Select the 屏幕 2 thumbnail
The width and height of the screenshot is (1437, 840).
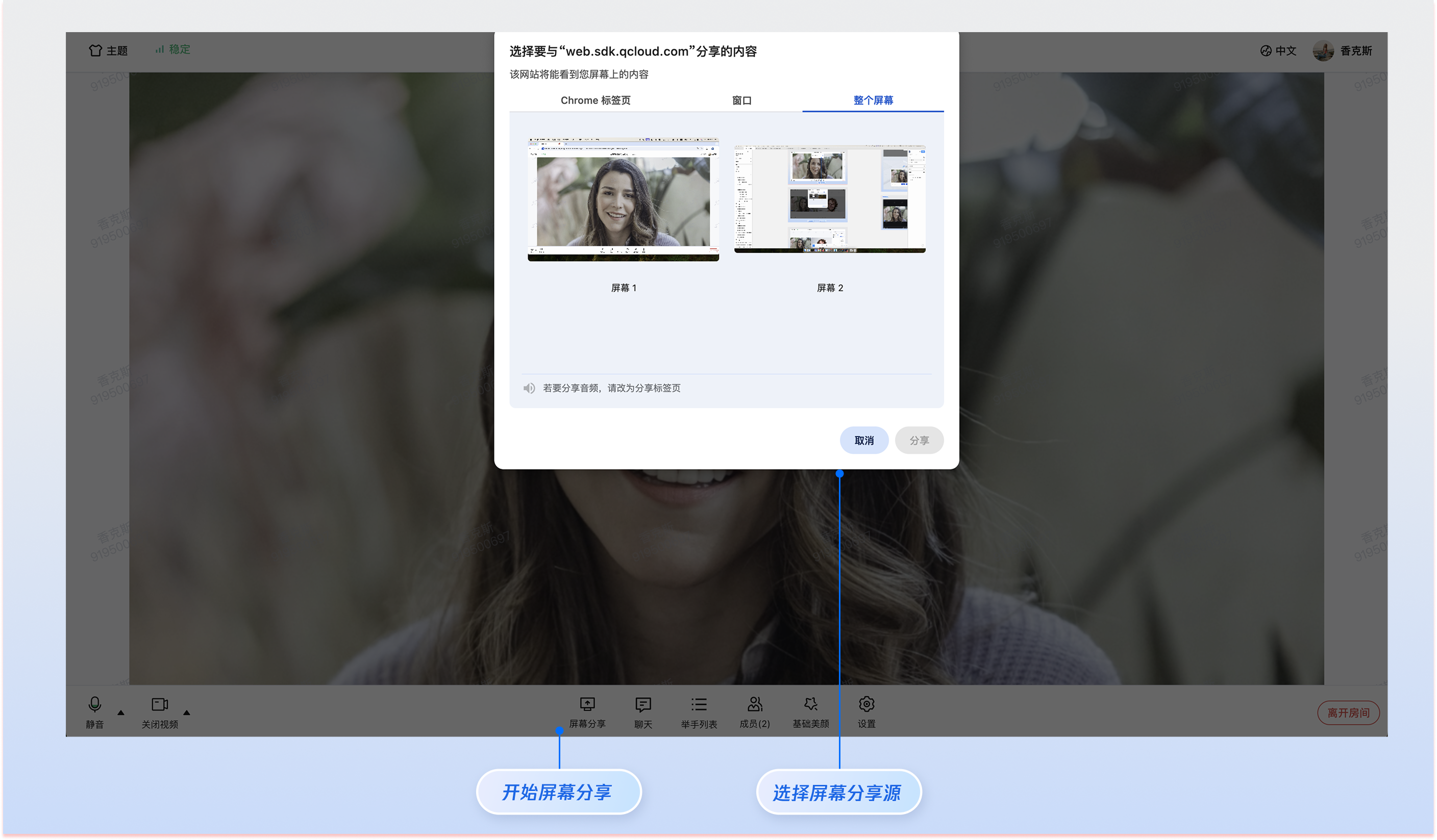tap(830, 198)
